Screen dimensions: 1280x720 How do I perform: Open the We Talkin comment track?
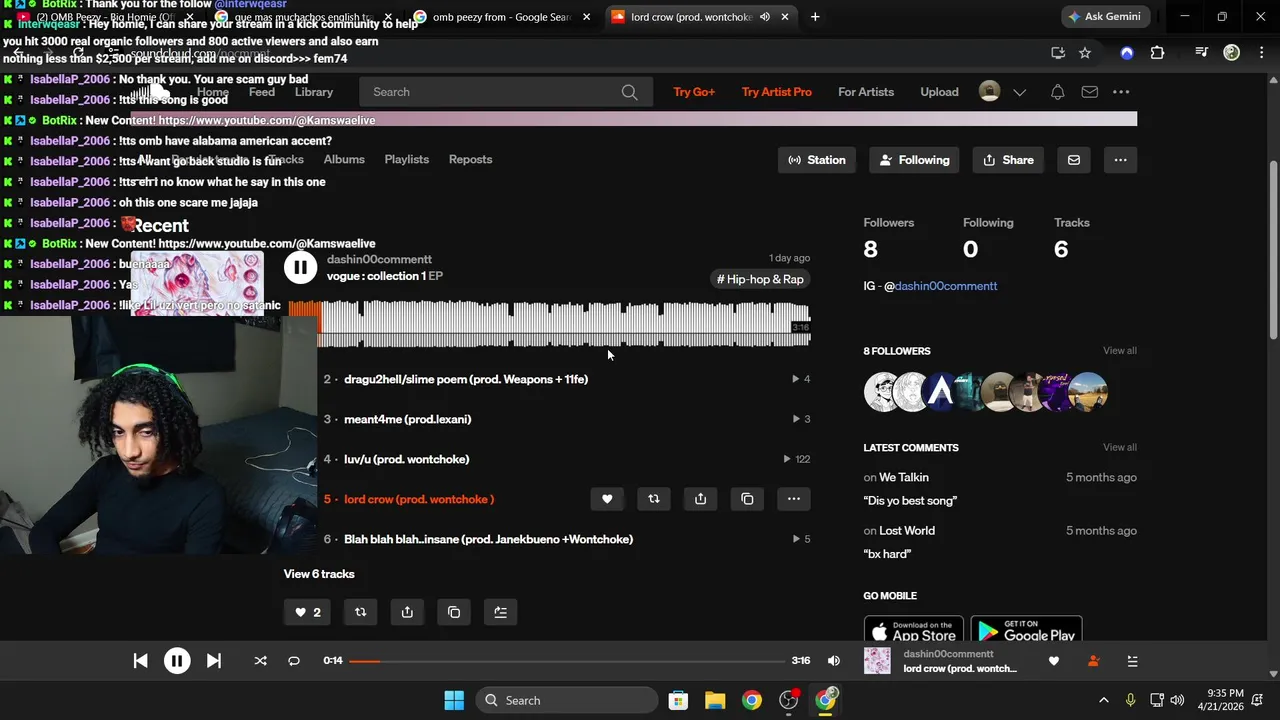pyautogui.click(x=904, y=477)
